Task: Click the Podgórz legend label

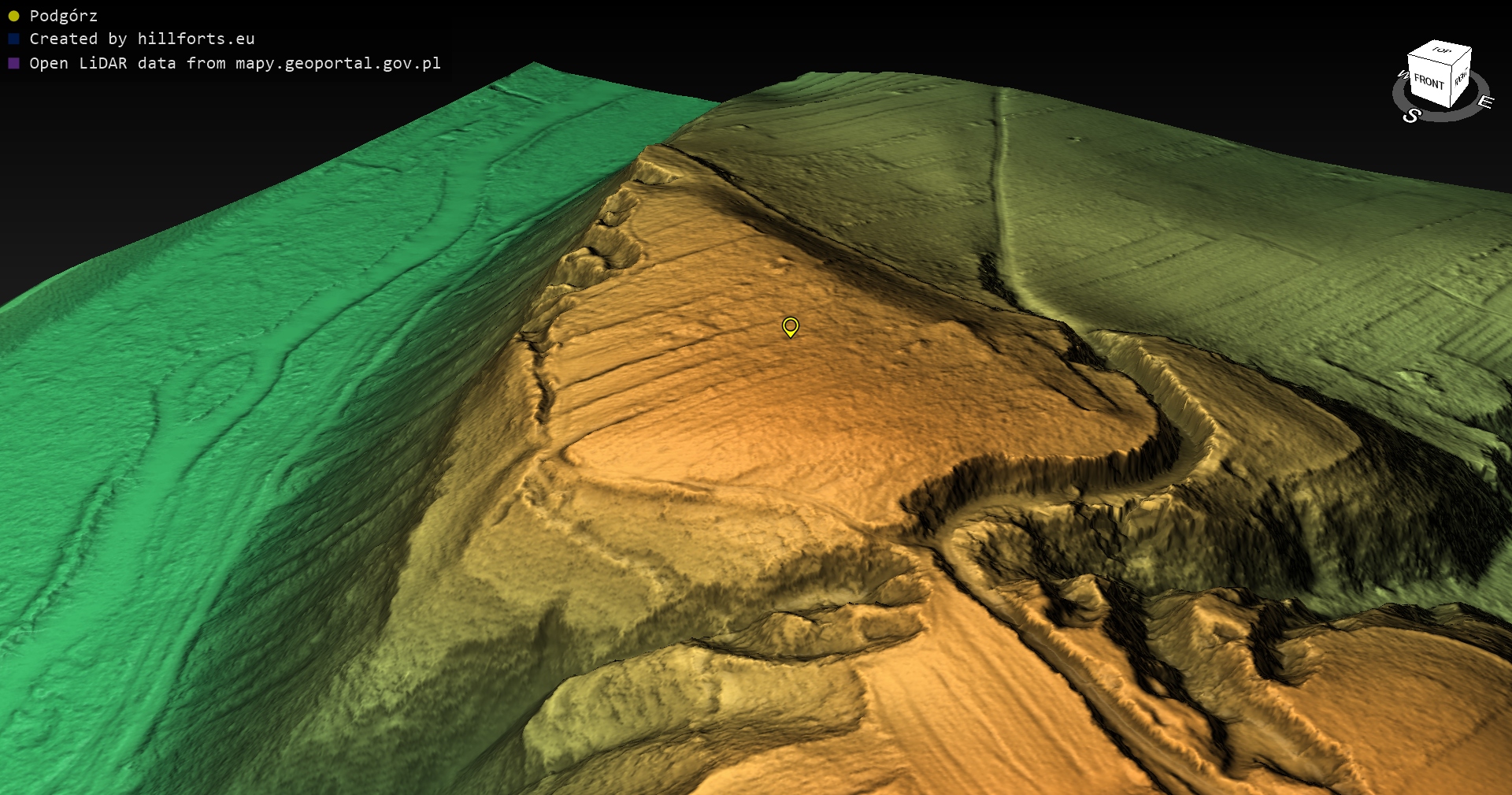Action: click(63, 16)
